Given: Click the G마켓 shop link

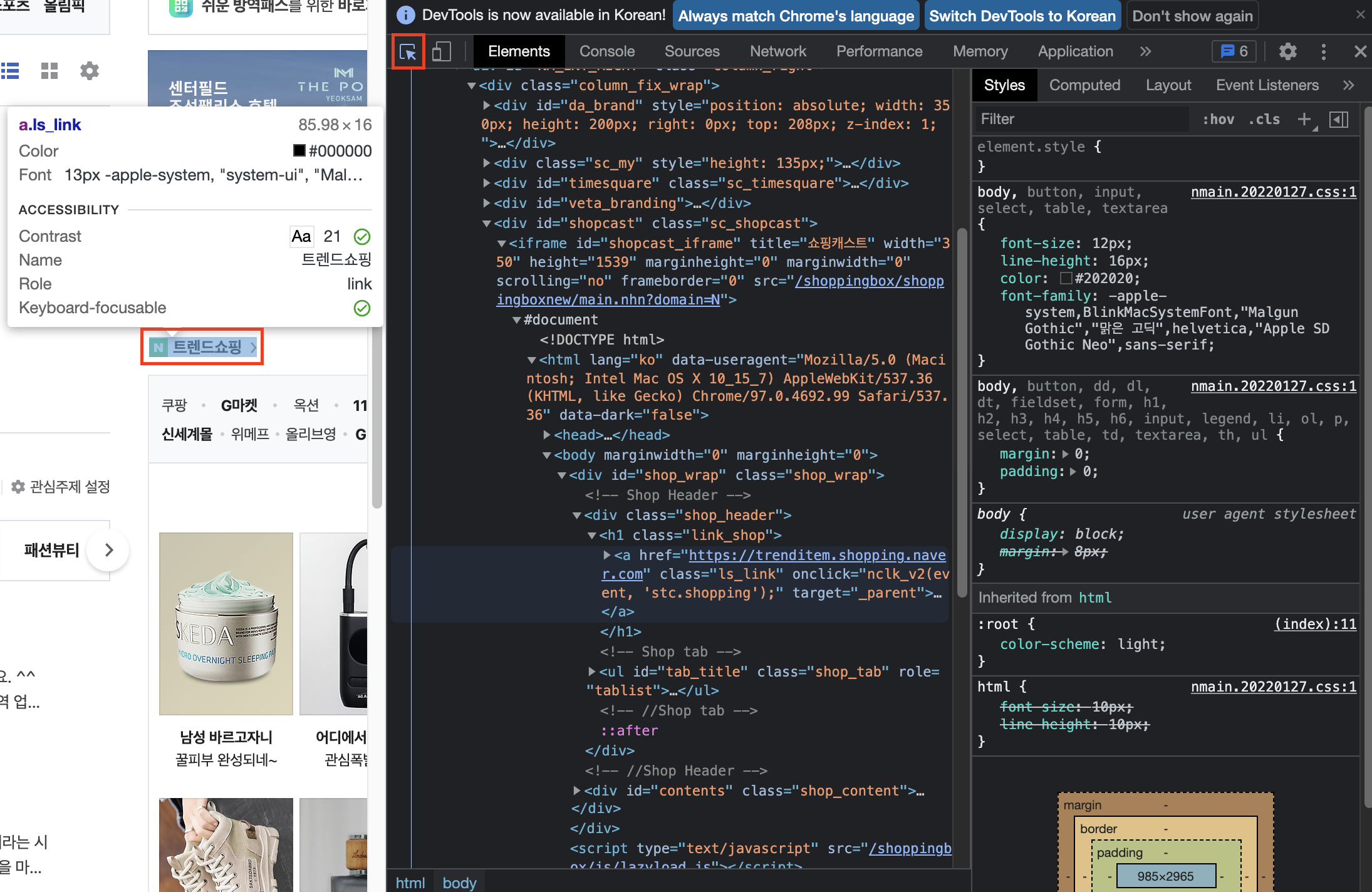Looking at the screenshot, I should pyautogui.click(x=239, y=405).
